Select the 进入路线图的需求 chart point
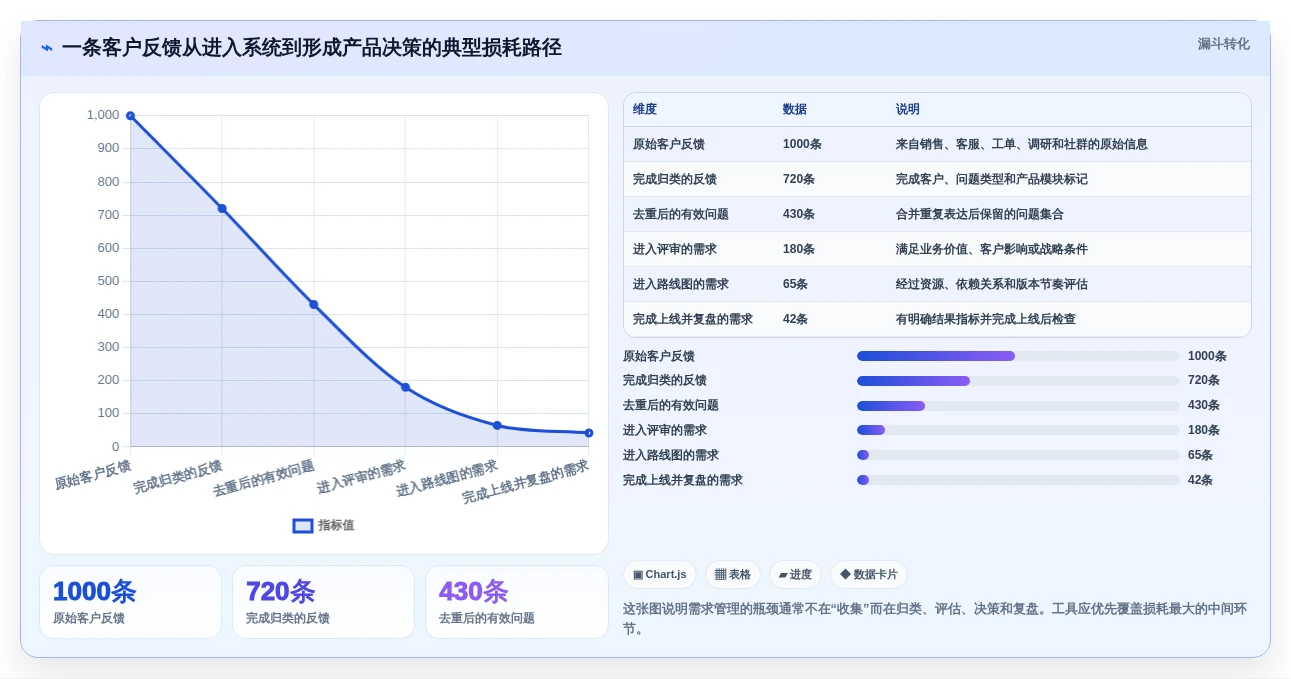1291x679 pixels. click(497, 425)
